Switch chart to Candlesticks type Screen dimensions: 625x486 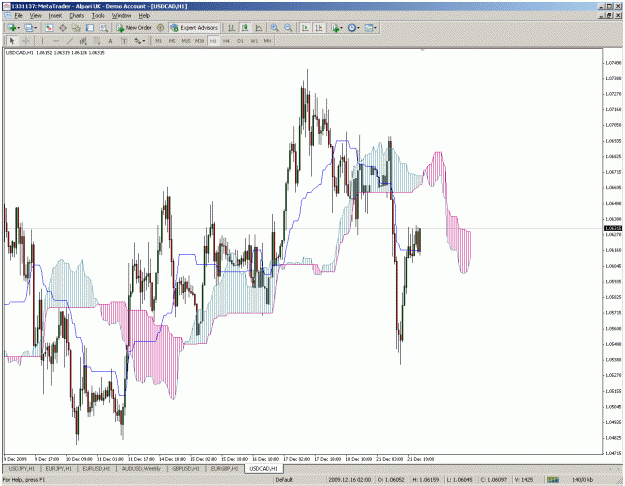click(245, 28)
